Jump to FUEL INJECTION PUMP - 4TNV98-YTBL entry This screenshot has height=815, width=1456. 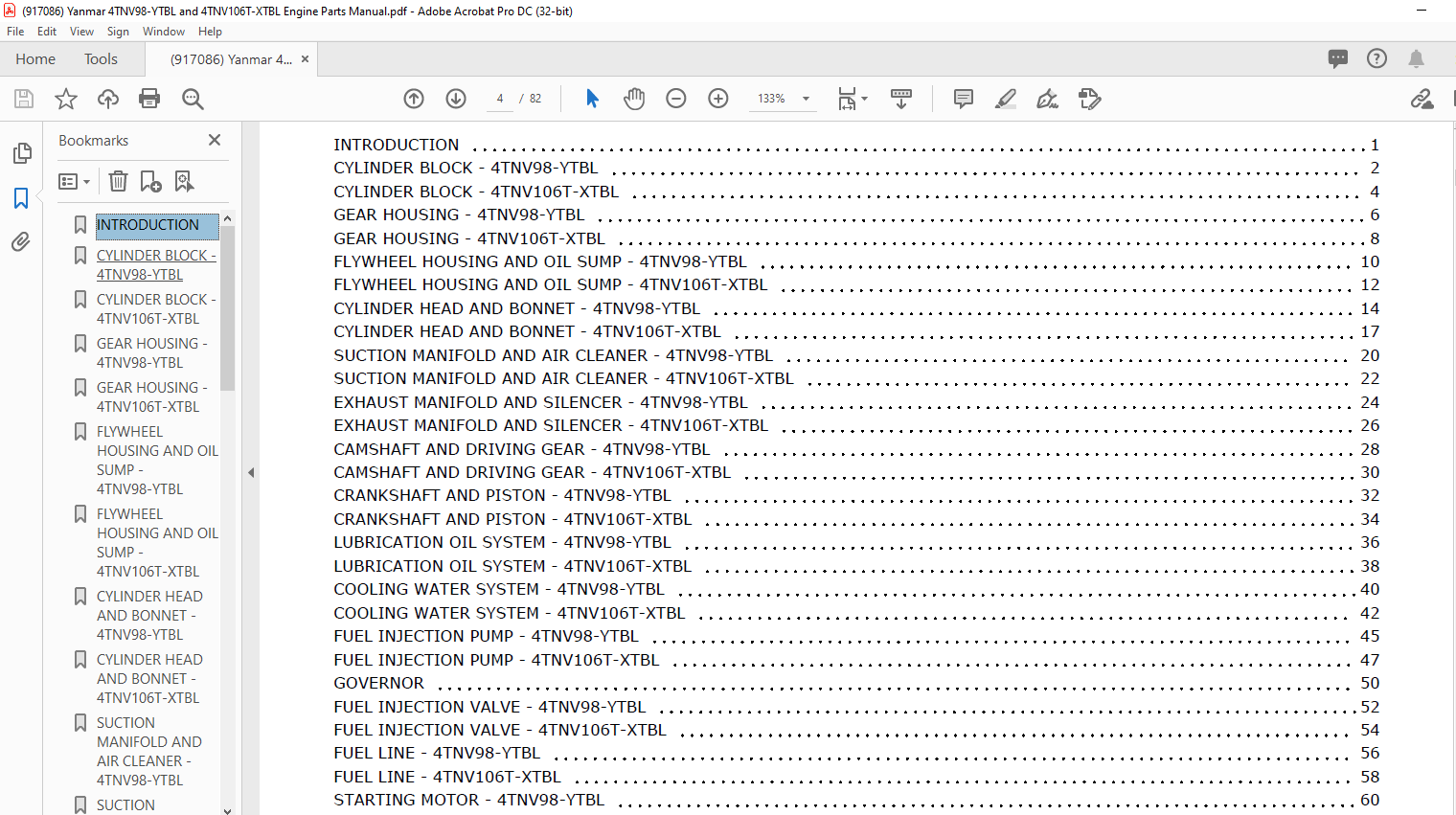pyautogui.click(x=486, y=637)
